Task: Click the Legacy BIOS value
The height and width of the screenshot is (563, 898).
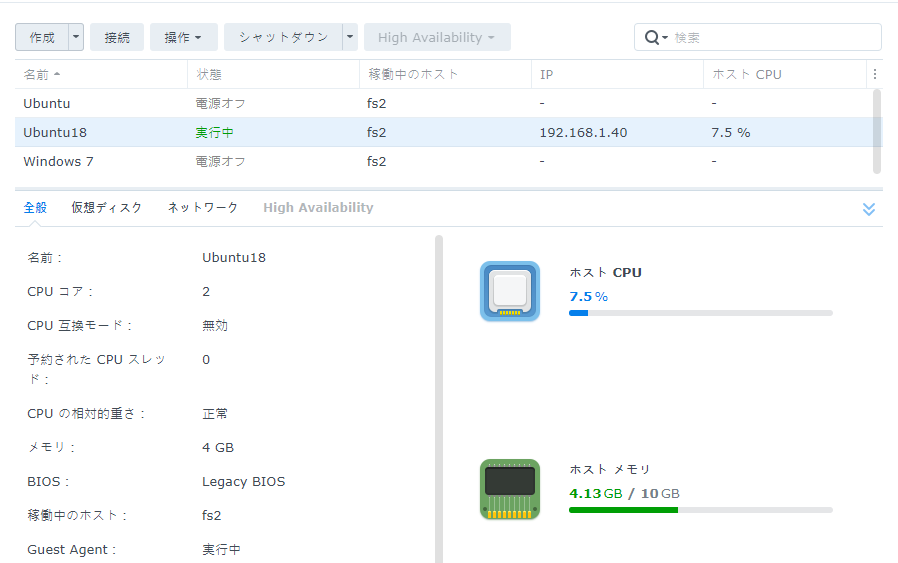Action: point(243,482)
